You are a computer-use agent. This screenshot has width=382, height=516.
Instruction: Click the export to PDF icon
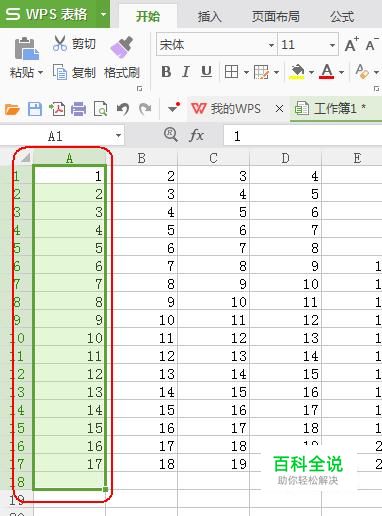[57, 109]
